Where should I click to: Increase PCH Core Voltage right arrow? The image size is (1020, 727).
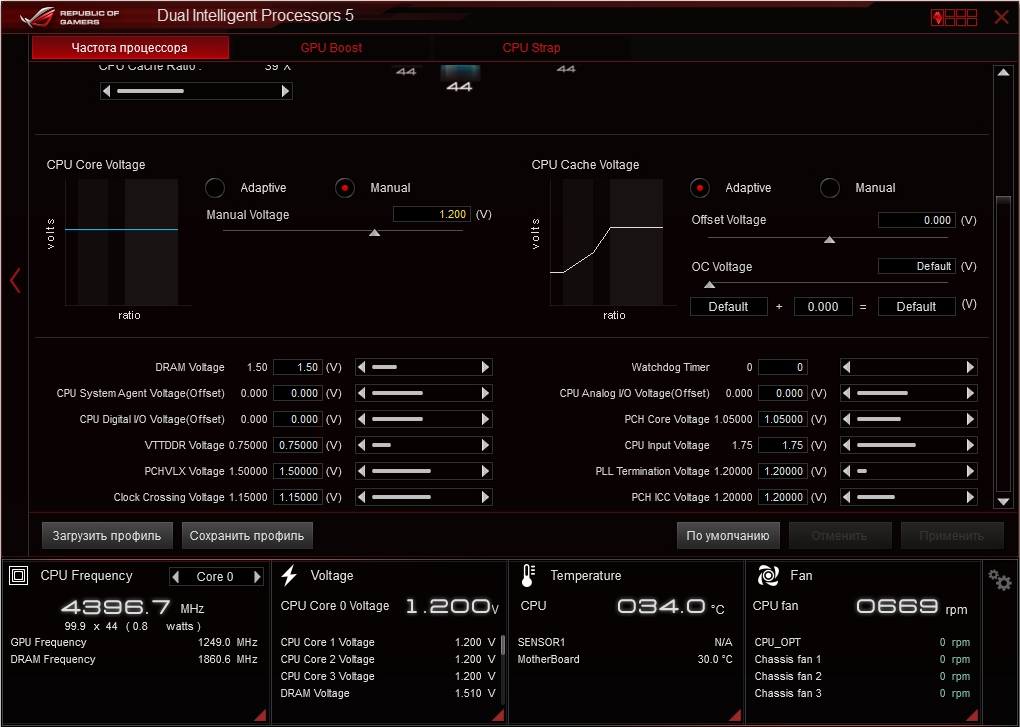[971, 419]
